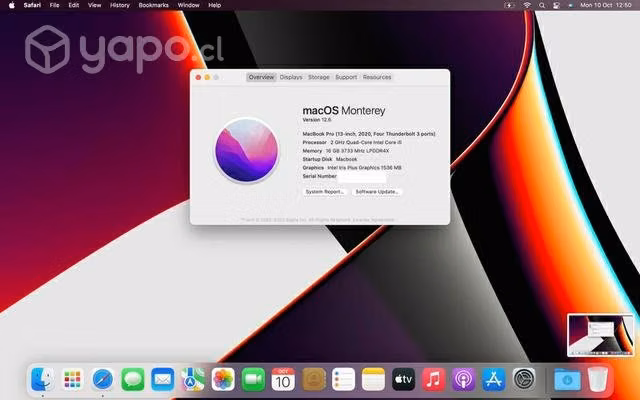Select the Overview tab
This screenshot has height=400, width=640.
pyautogui.click(x=261, y=77)
